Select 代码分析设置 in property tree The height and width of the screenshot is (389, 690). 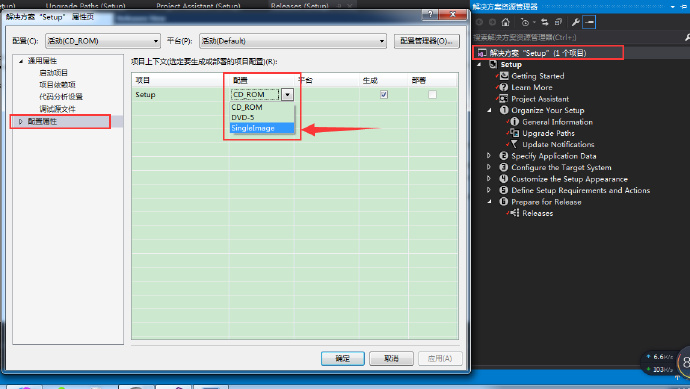61,96
